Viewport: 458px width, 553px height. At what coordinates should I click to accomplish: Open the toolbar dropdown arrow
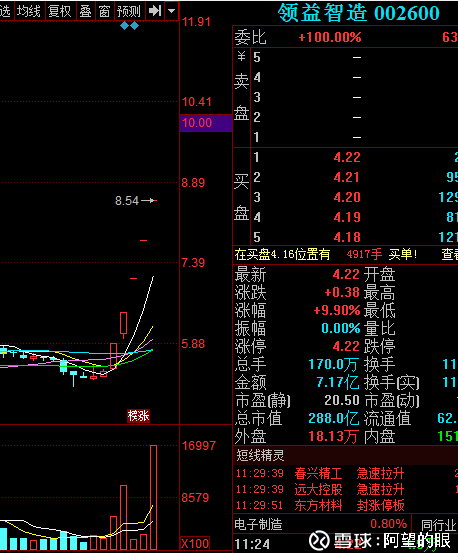(172, 11)
